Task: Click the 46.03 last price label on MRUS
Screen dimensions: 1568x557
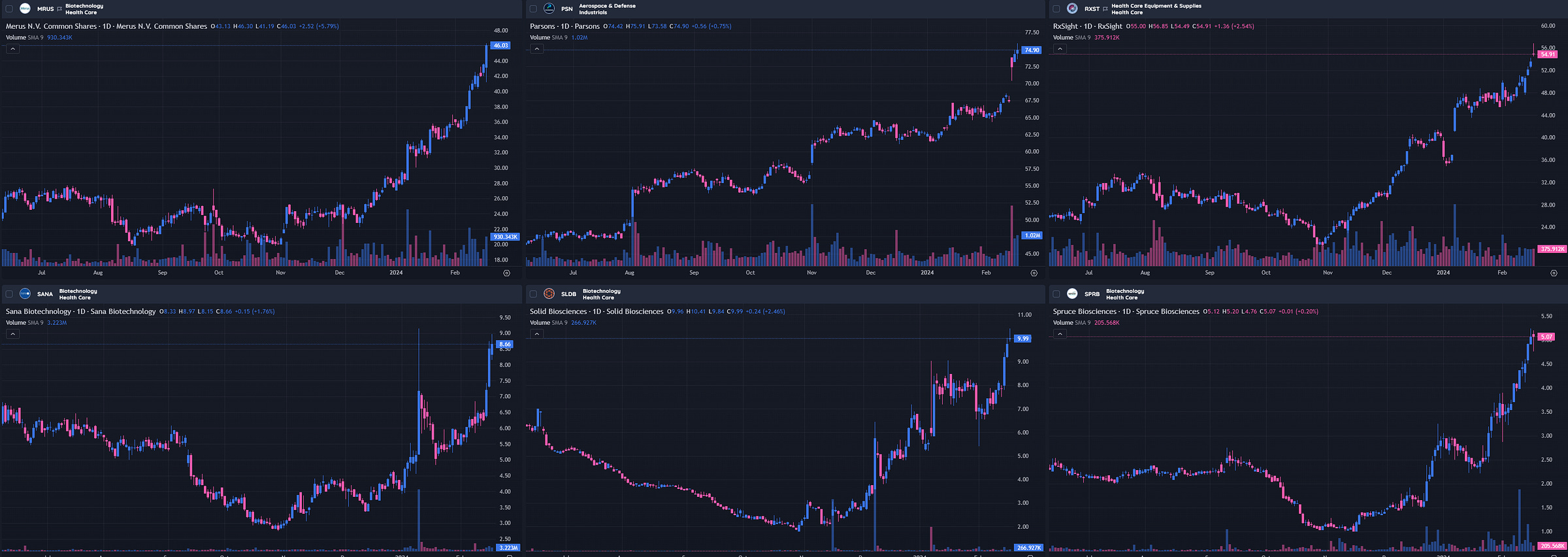Action: (x=501, y=45)
